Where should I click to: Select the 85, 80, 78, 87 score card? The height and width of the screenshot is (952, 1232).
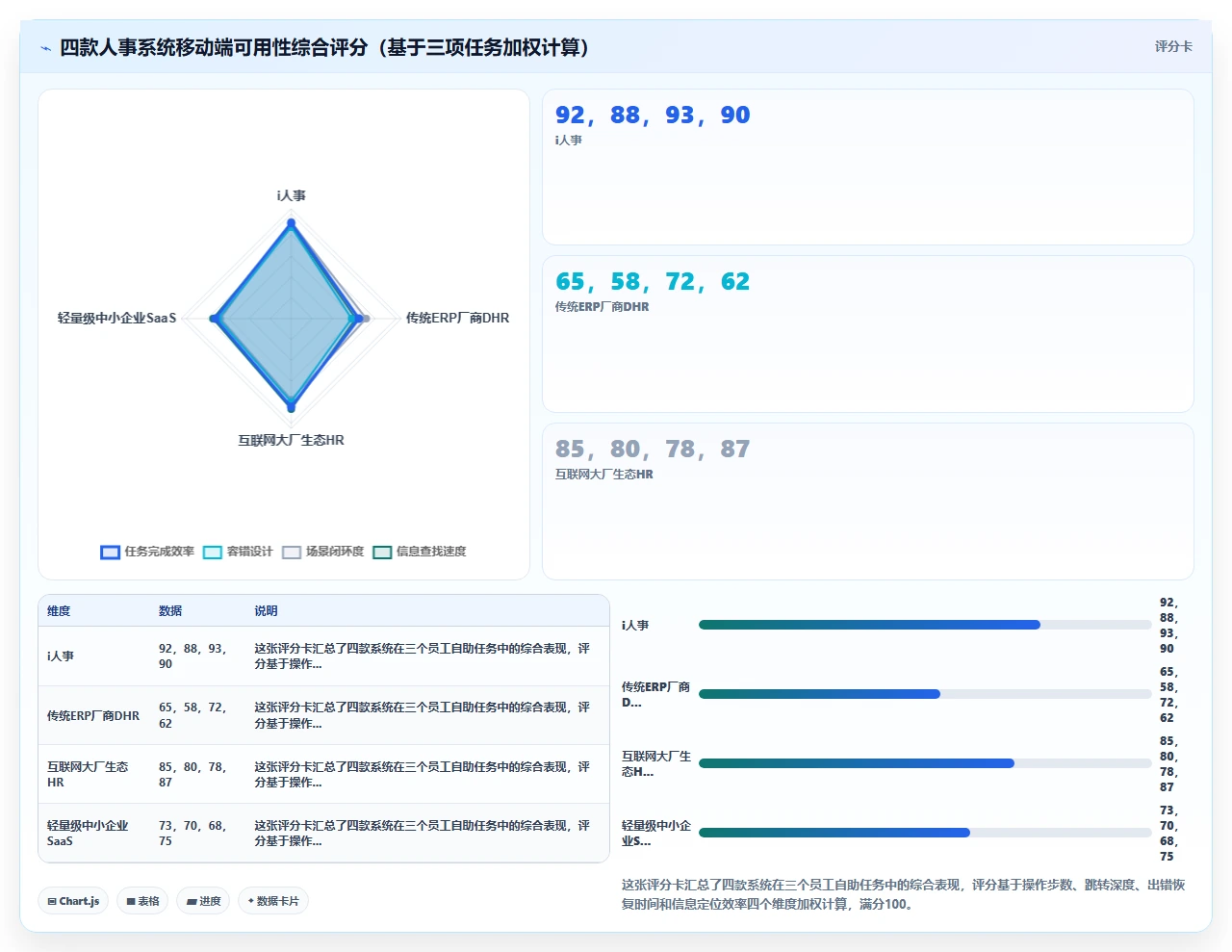tap(868, 502)
